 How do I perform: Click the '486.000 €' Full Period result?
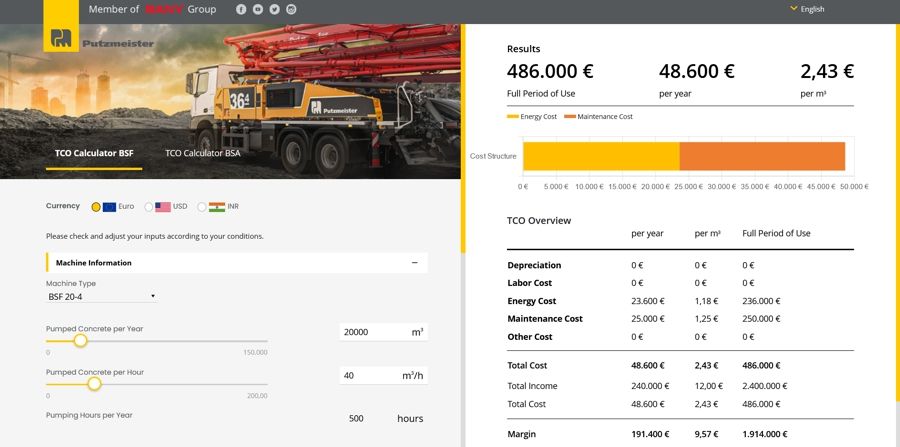pos(550,72)
